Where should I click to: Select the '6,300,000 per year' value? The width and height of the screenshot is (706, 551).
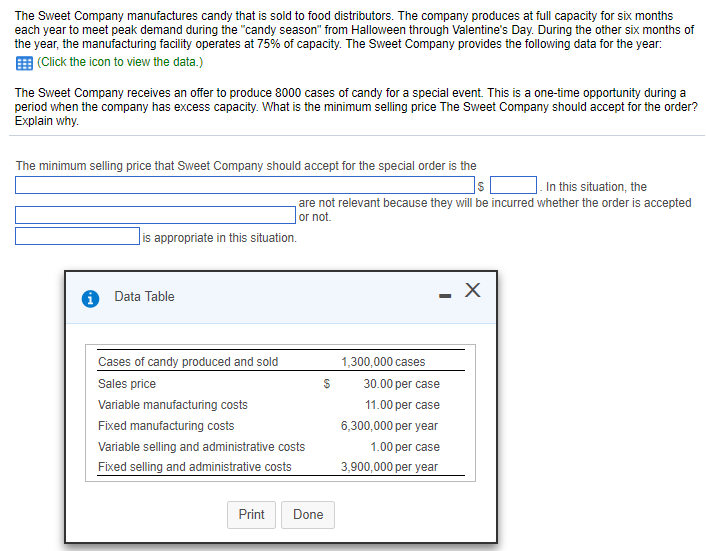click(x=389, y=425)
